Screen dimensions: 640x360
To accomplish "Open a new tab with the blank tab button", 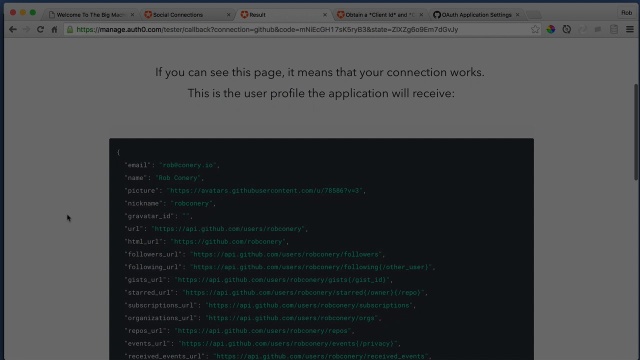I will 533,15.
